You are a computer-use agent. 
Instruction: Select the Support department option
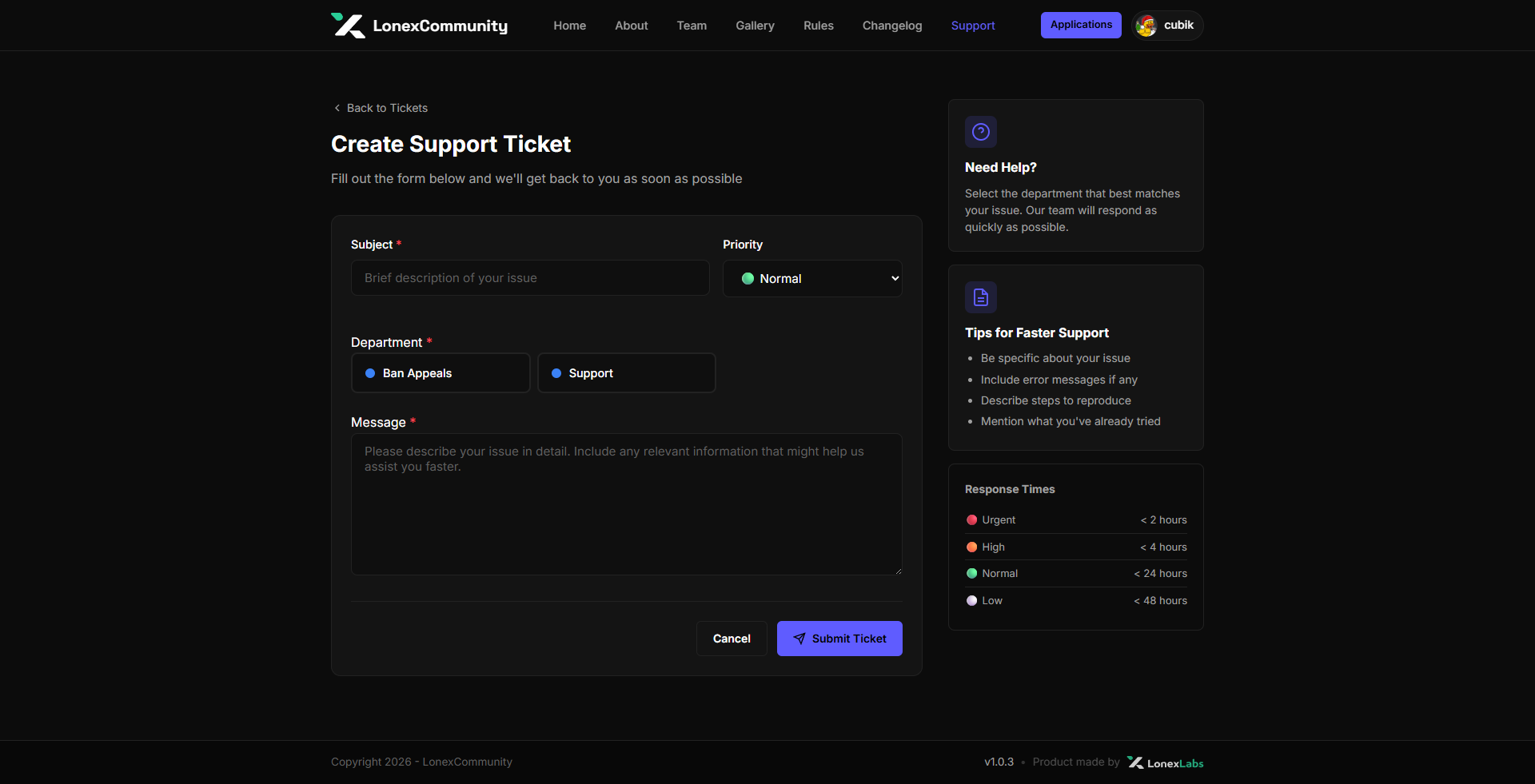pyautogui.click(x=627, y=373)
